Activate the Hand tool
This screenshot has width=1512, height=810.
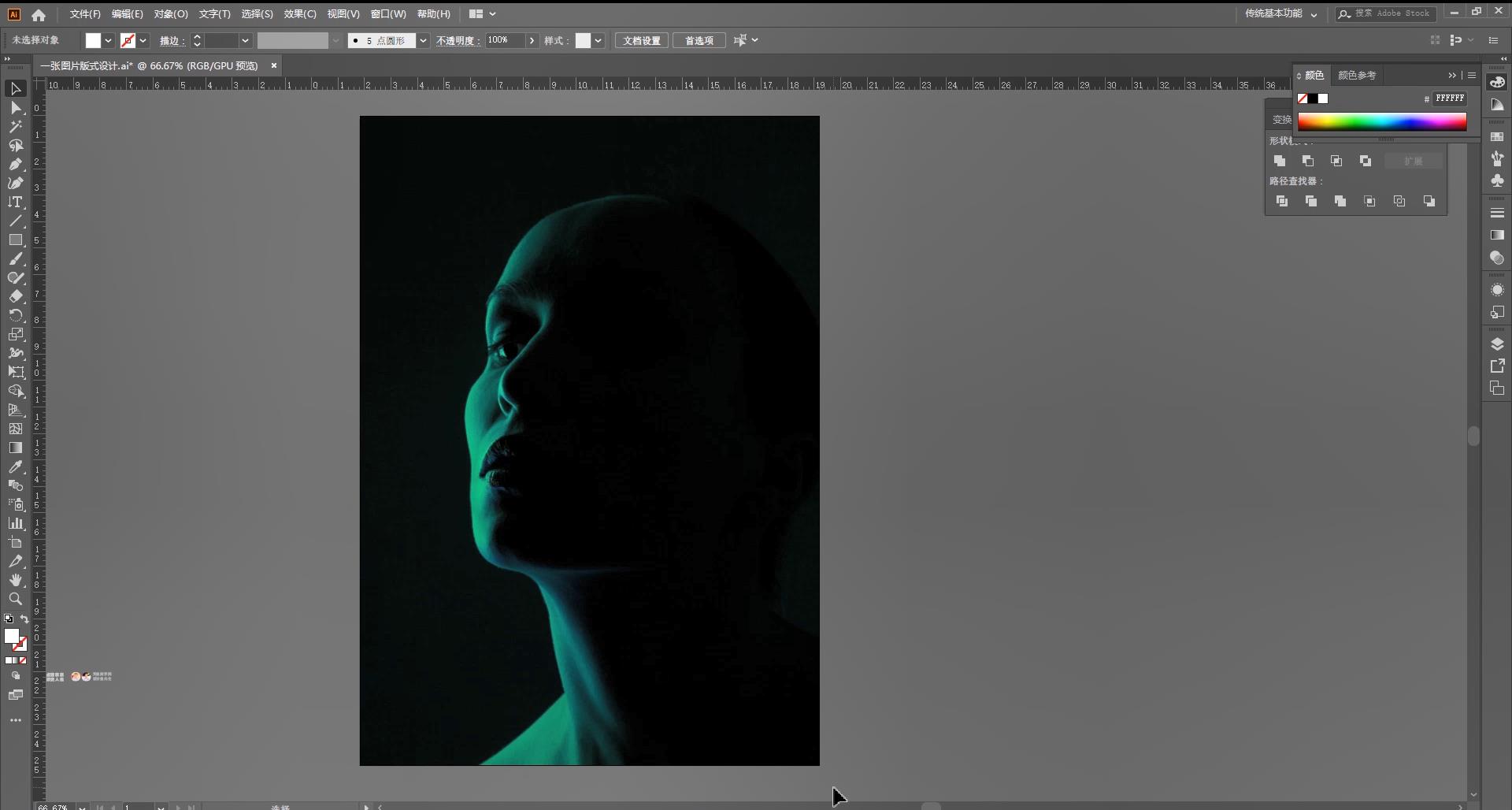[16, 580]
